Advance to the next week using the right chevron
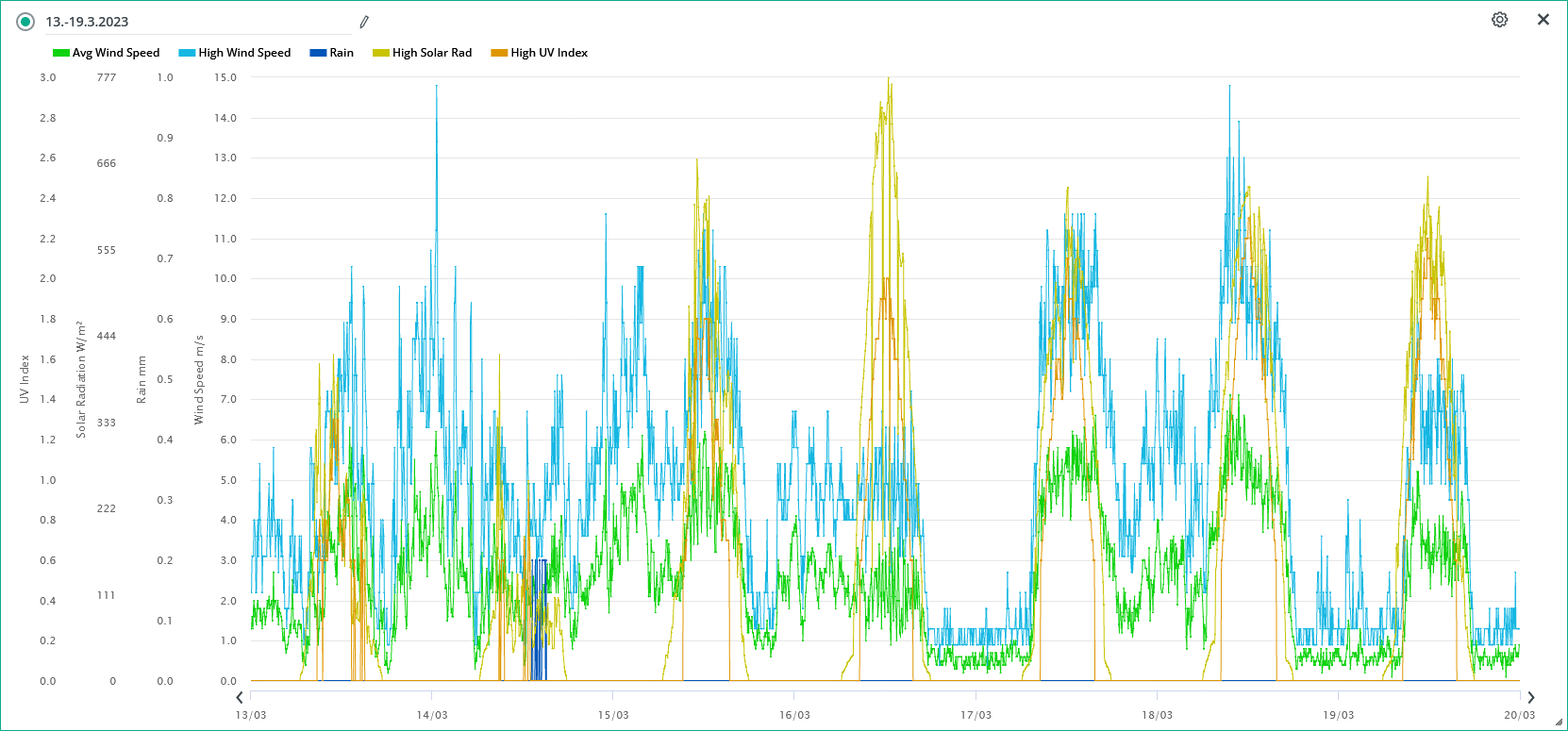This screenshot has width=1568, height=731. 1530,697
